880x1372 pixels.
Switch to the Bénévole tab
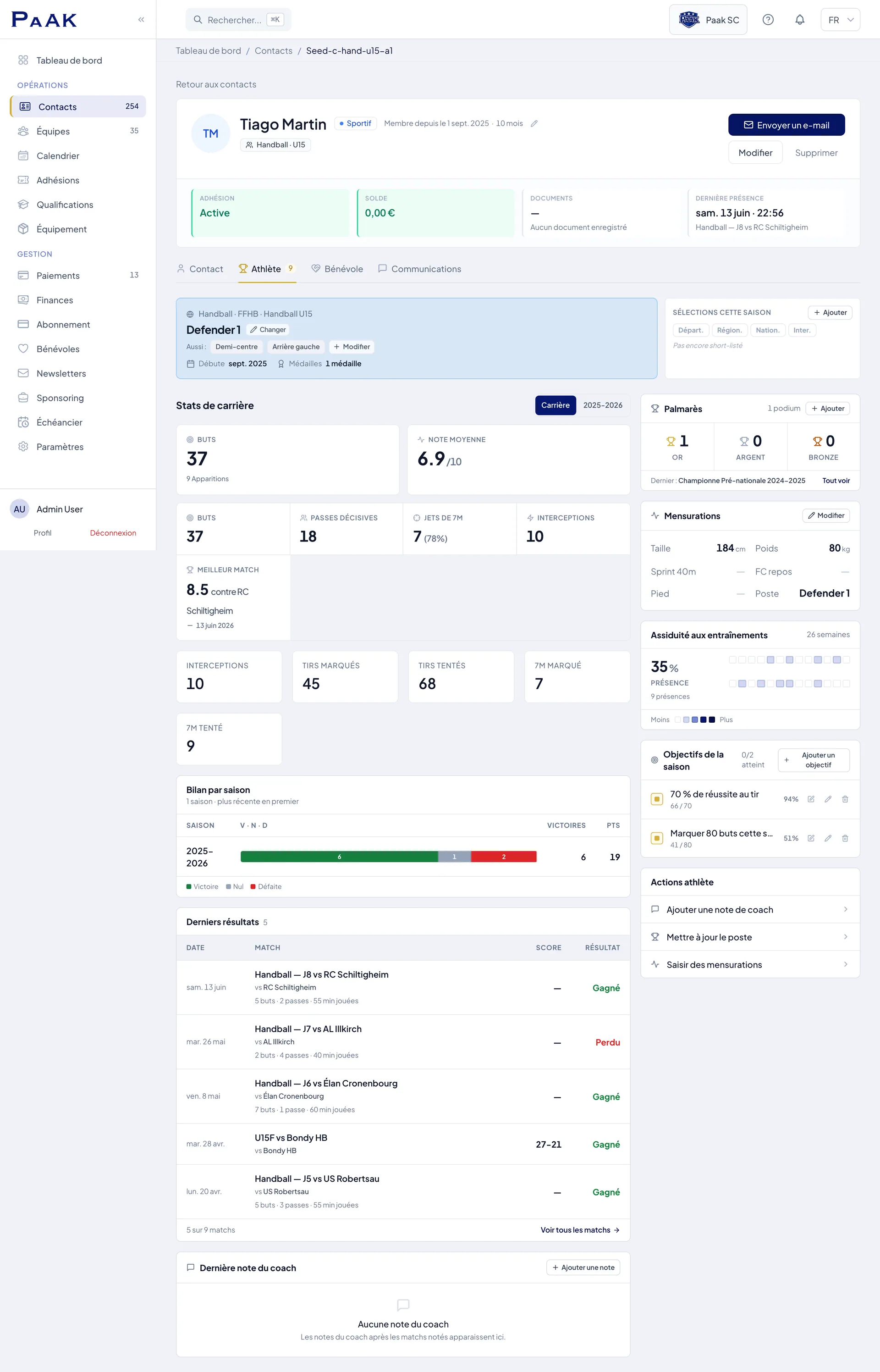(337, 269)
